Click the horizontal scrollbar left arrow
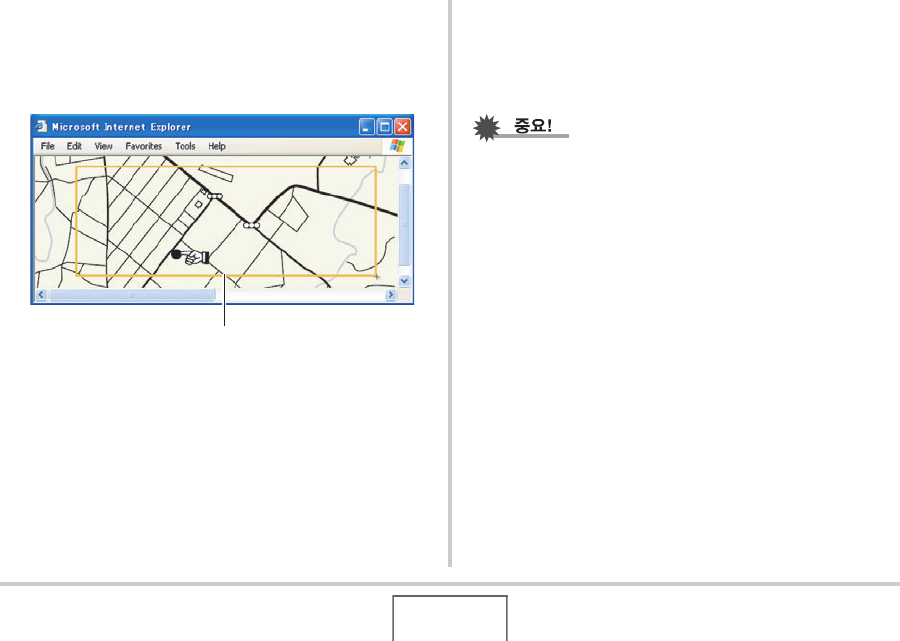 tap(41, 294)
